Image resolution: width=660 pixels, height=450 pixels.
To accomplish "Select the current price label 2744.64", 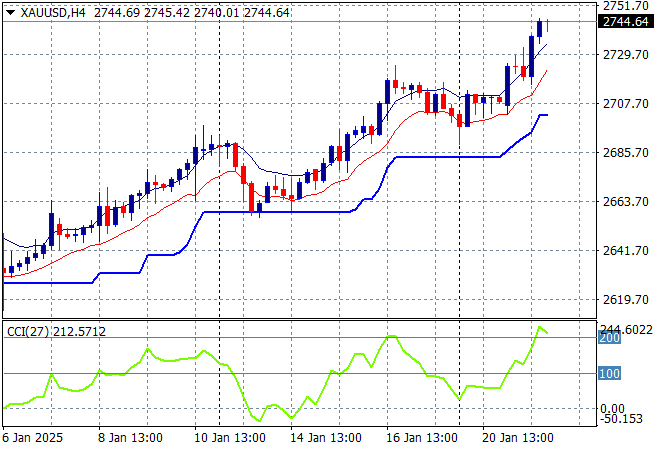I will (x=625, y=21).
